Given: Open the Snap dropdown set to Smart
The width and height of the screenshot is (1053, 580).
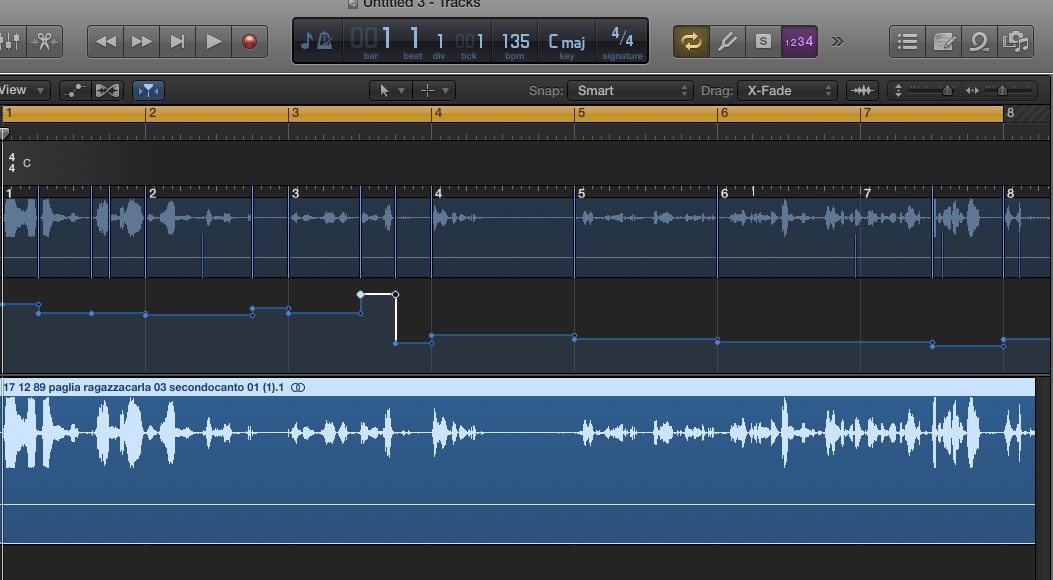Looking at the screenshot, I should pos(630,90).
